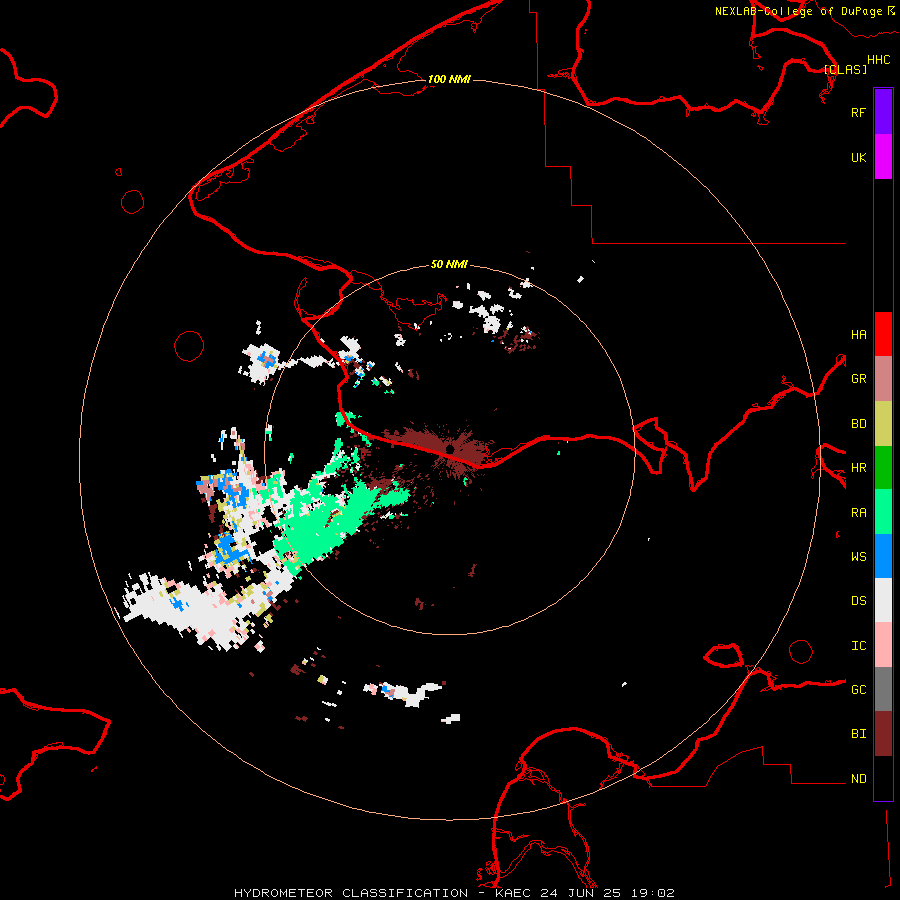This screenshot has height=900, width=900.
Task: Select the GR dusty-pink legend swatch
Action: tap(883, 378)
